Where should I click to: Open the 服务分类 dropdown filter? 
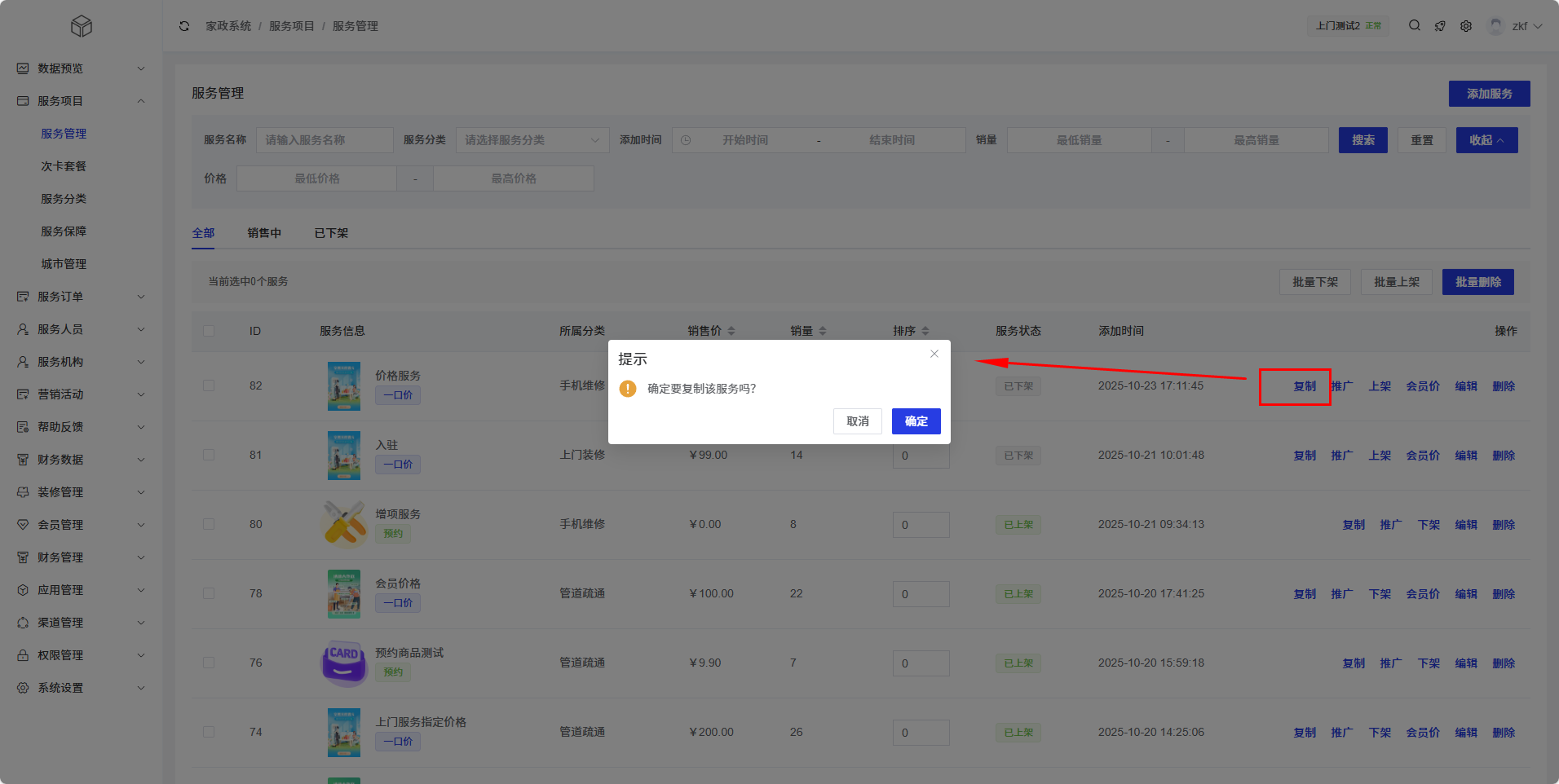click(532, 140)
